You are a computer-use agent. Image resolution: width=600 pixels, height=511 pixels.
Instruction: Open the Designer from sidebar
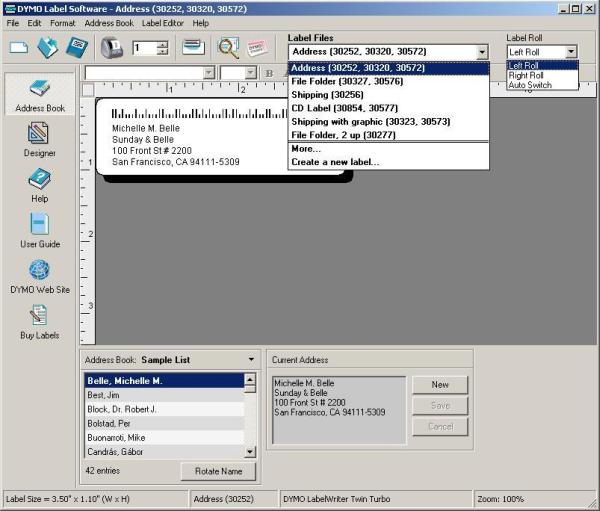coord(39,139)
